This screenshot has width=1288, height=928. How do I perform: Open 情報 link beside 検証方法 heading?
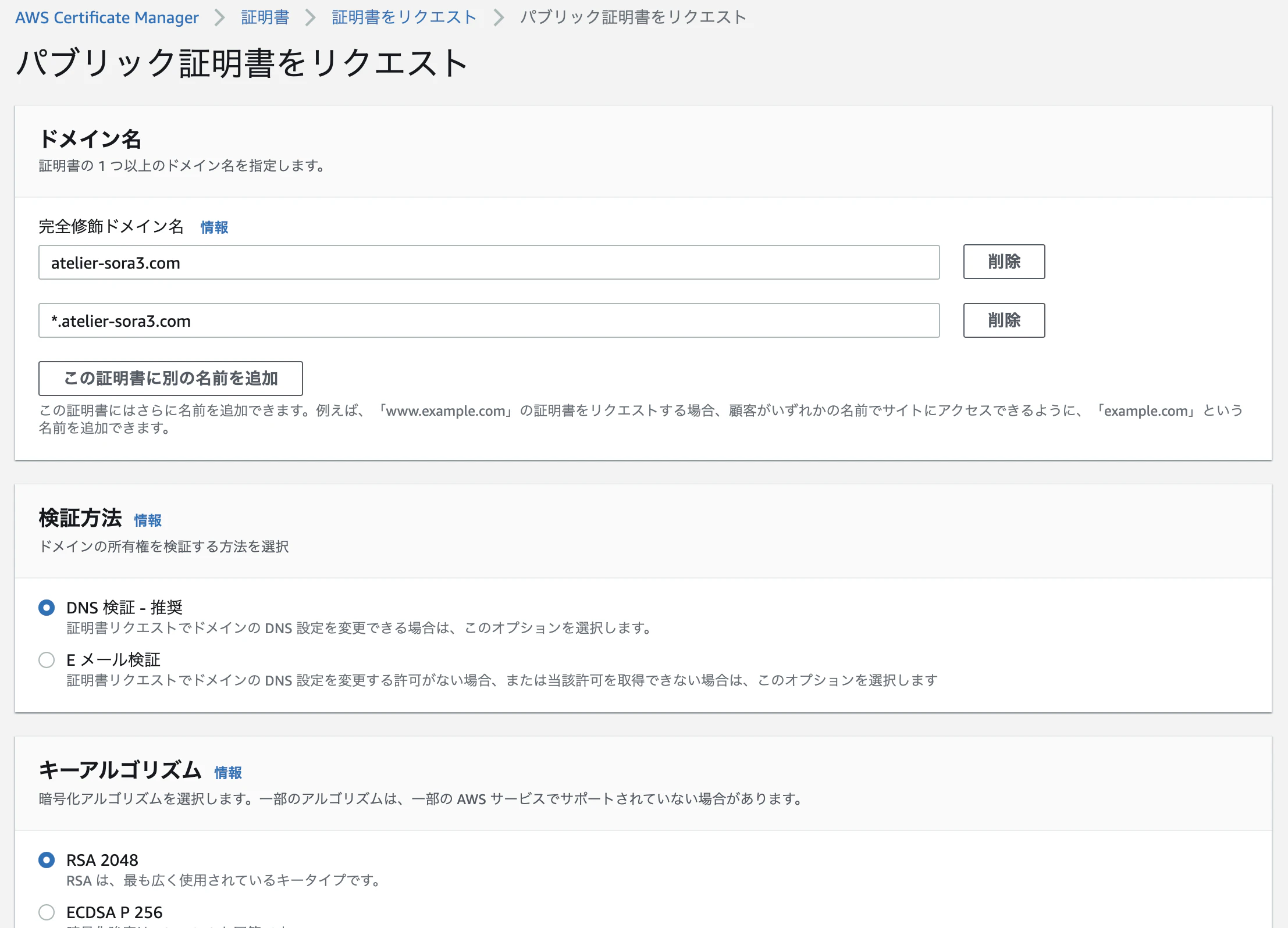coord(148,520)
